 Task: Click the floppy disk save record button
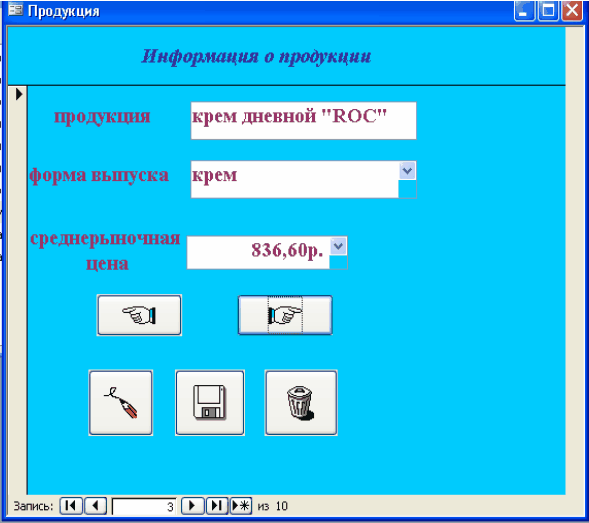pyautogui.click(x=210, y=403)
